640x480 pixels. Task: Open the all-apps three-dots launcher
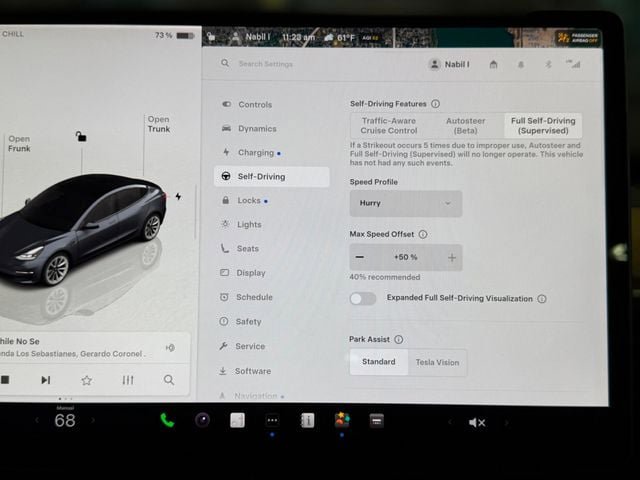tap(272, 420)
